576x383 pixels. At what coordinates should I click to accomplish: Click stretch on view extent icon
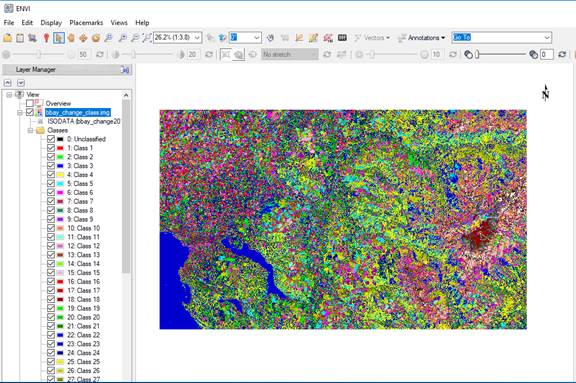pyautogui.click(x=226, y=54)
